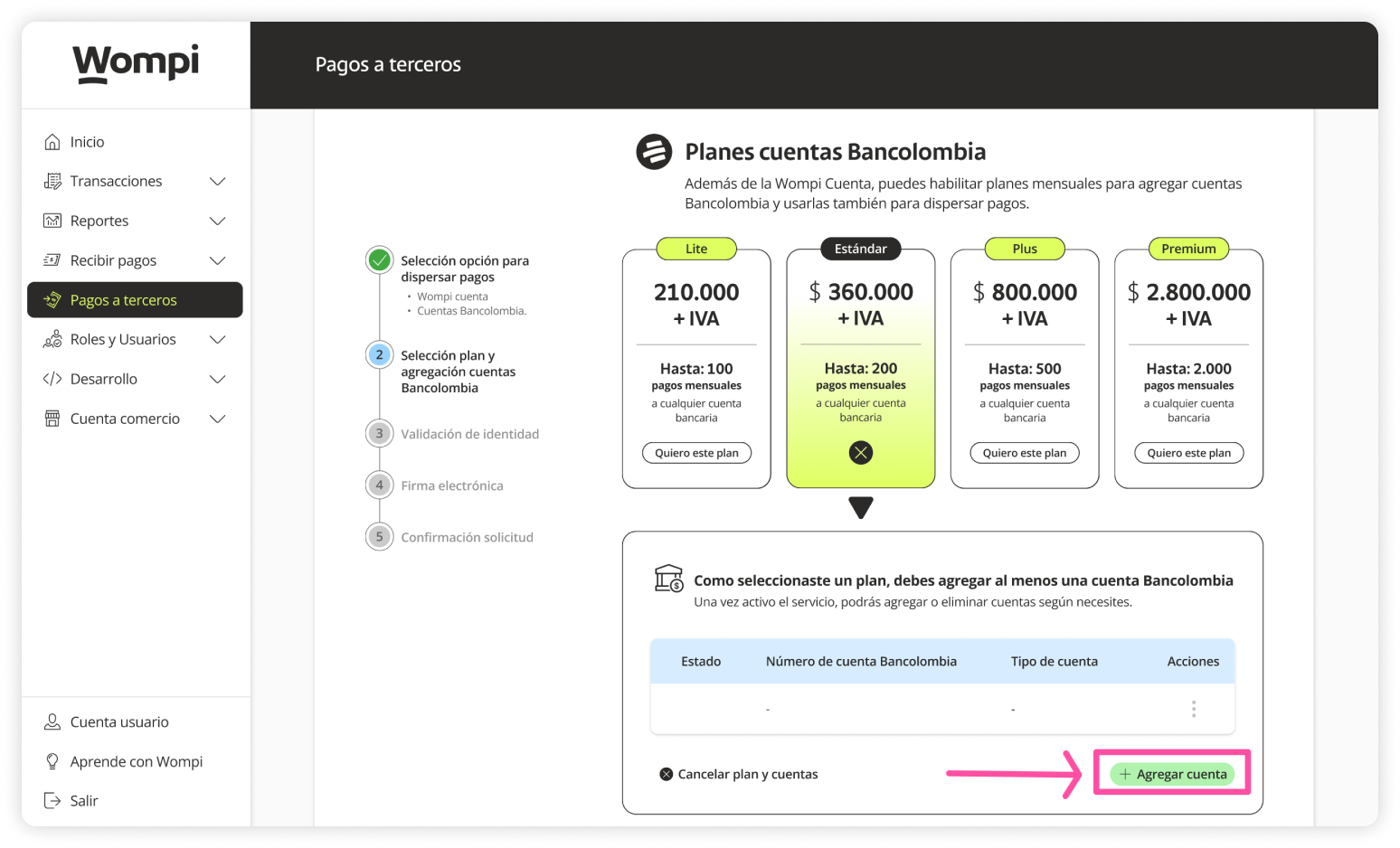Choose the Premium plan with Quiero este plan
Image resolution: width=1400 pixels, height=848 pixels.
click(x=1188, y=453)
